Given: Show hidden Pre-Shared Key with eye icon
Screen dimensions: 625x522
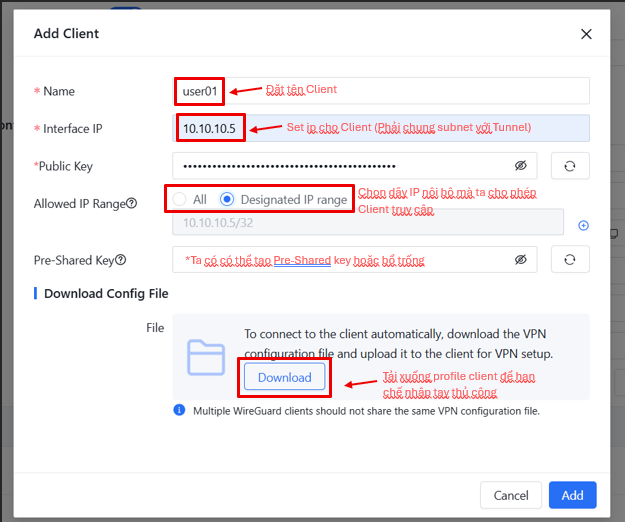Looking at the screenshot, I should click(520, 260).
